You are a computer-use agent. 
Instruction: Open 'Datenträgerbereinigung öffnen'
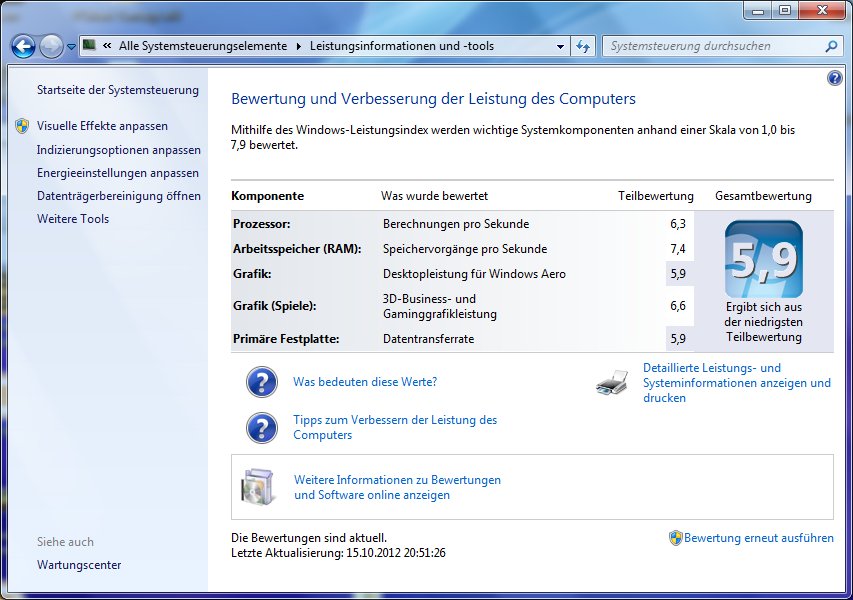(119, 195)
